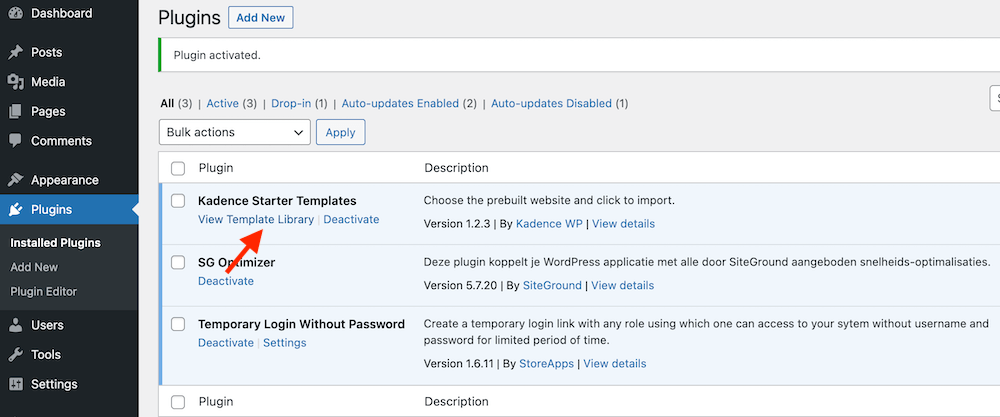
Task: Click the Description column label in footer
Action: 456,402
